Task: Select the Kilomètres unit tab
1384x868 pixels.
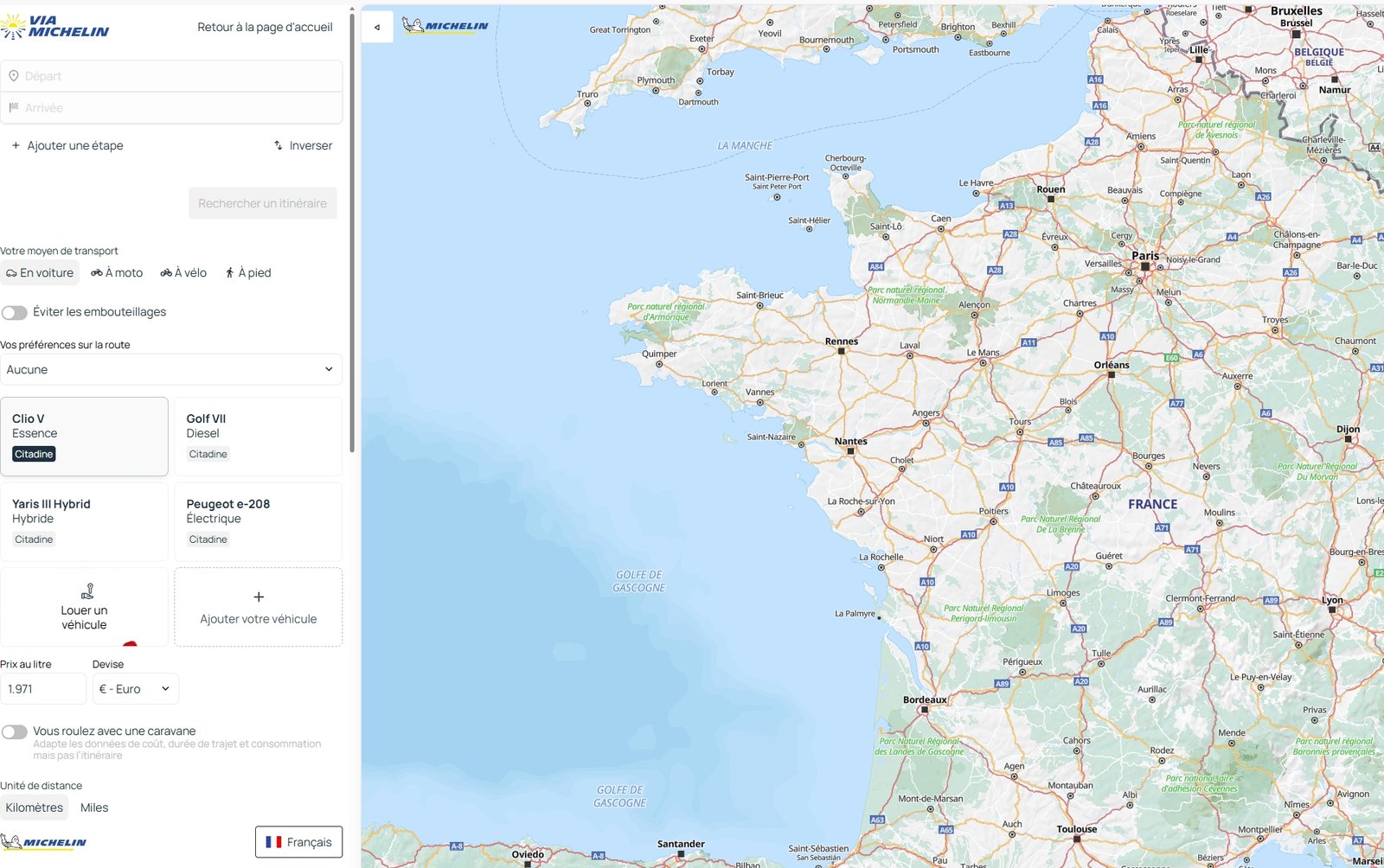Action: [35, 807]
